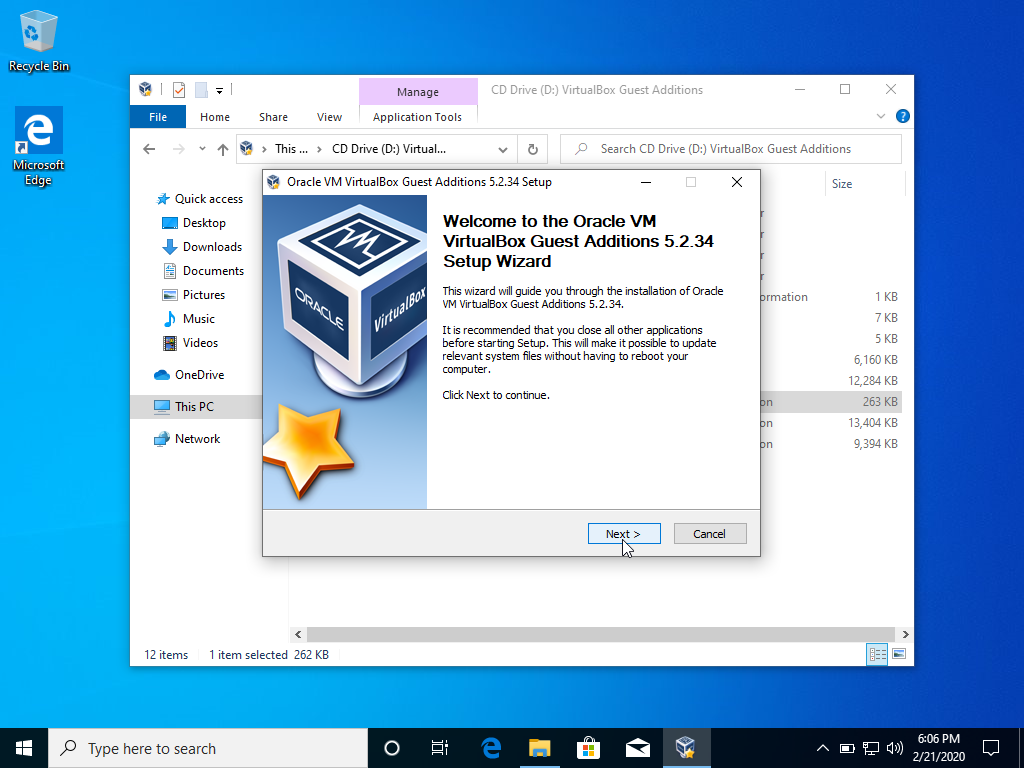Switch to the Home ribbon tab

[215, 117]
